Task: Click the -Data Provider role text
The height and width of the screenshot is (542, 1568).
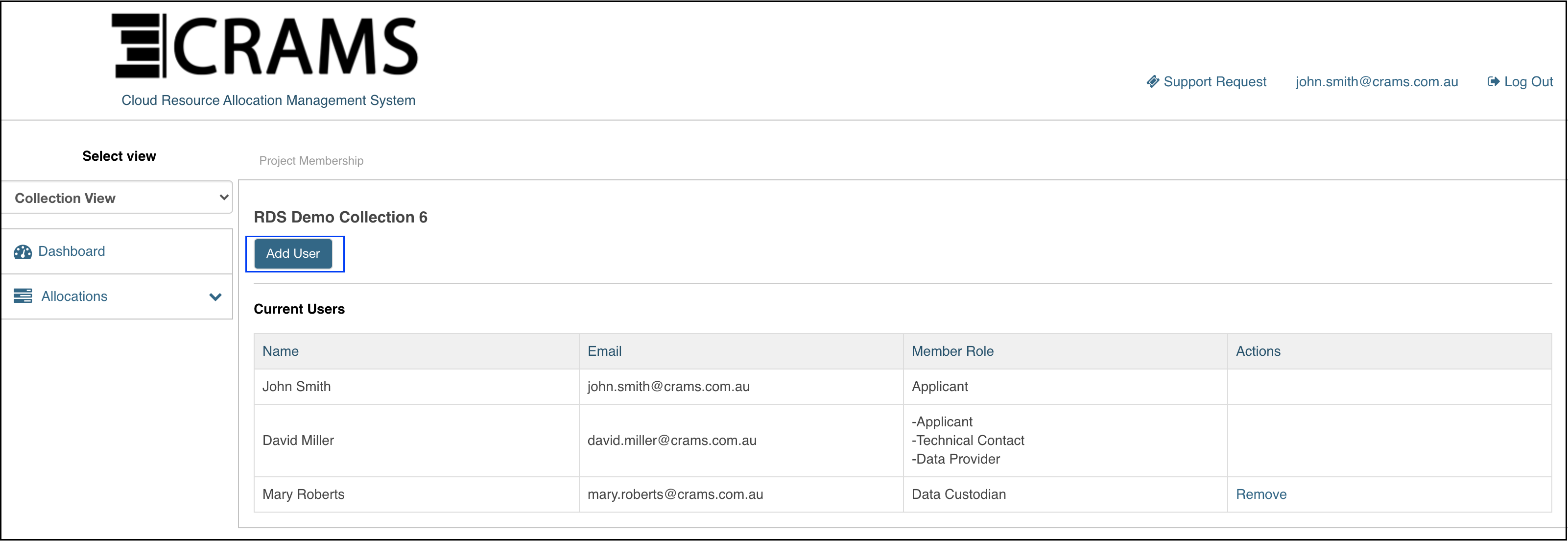Action: [956, 459]
